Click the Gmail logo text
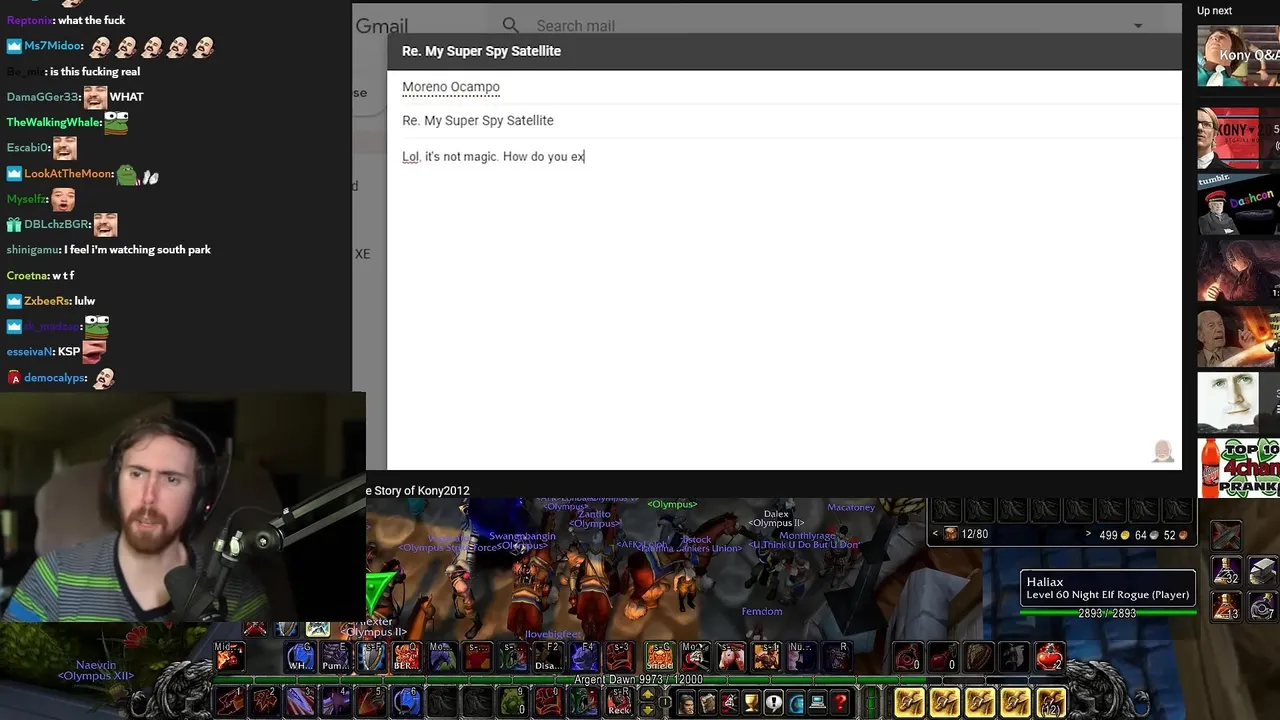1280x720 pixels. [x=381, y=26]
